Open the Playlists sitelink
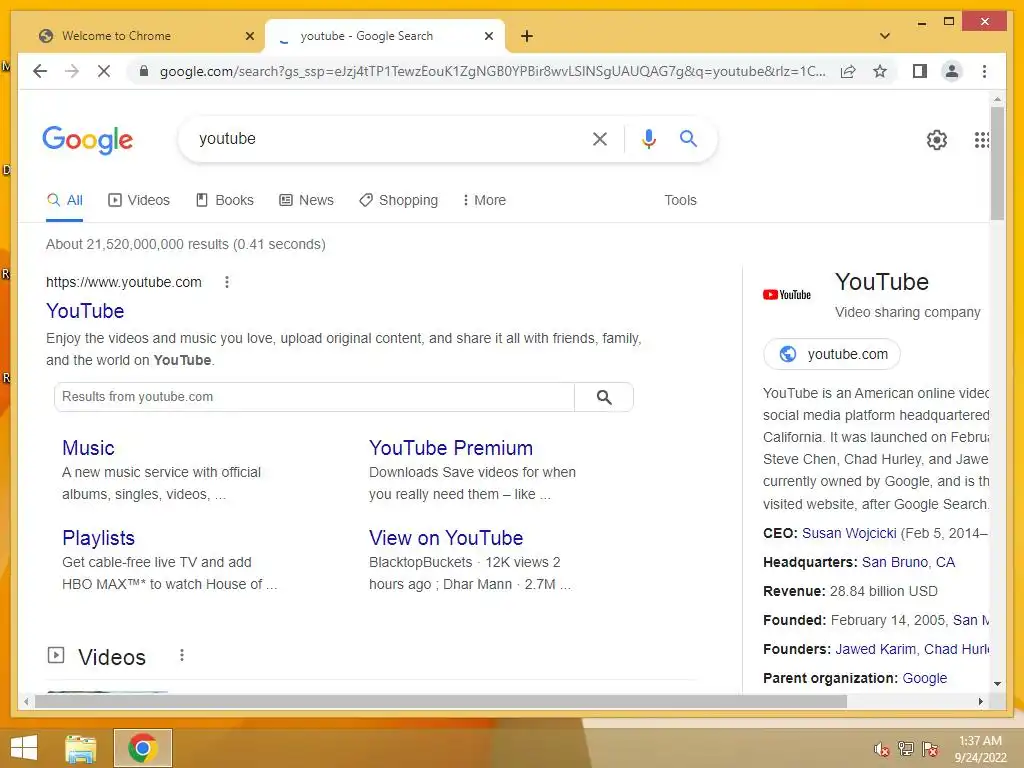Screen dimensions: 1024x768 [99, 538]
